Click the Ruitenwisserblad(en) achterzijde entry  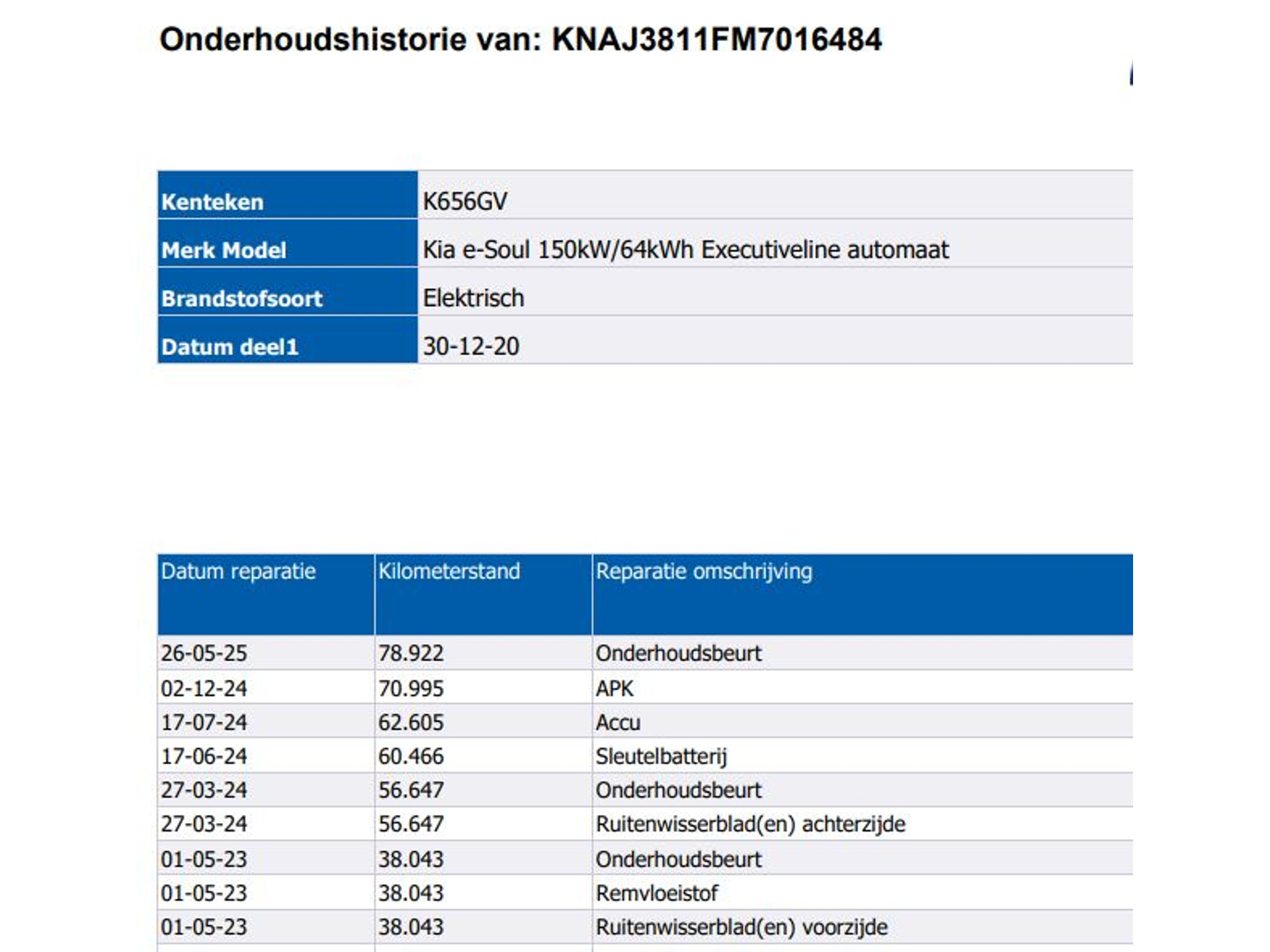click(750, 824)
